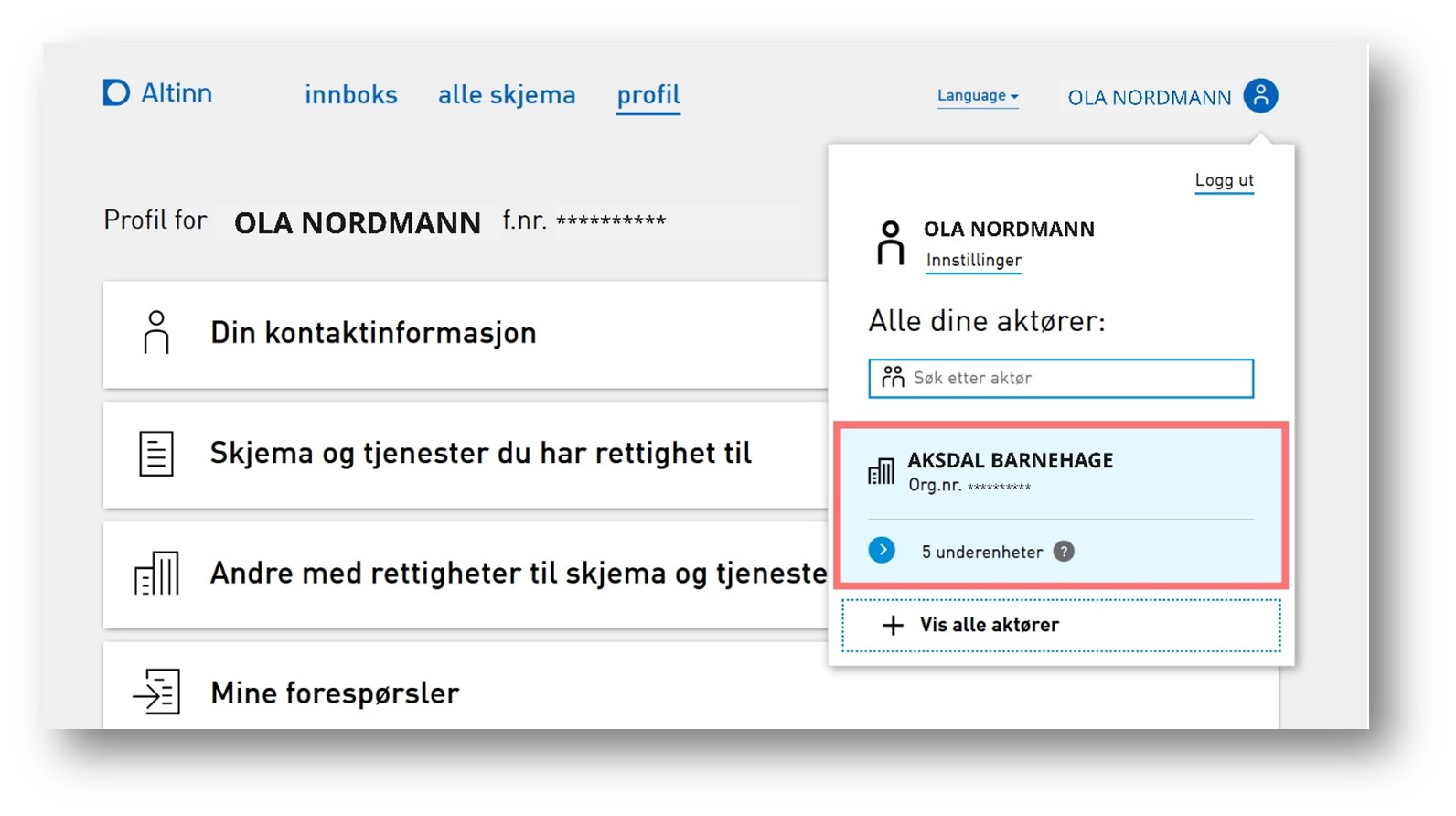
Task: Open the Language dropdown
Action: coord(978,96)
